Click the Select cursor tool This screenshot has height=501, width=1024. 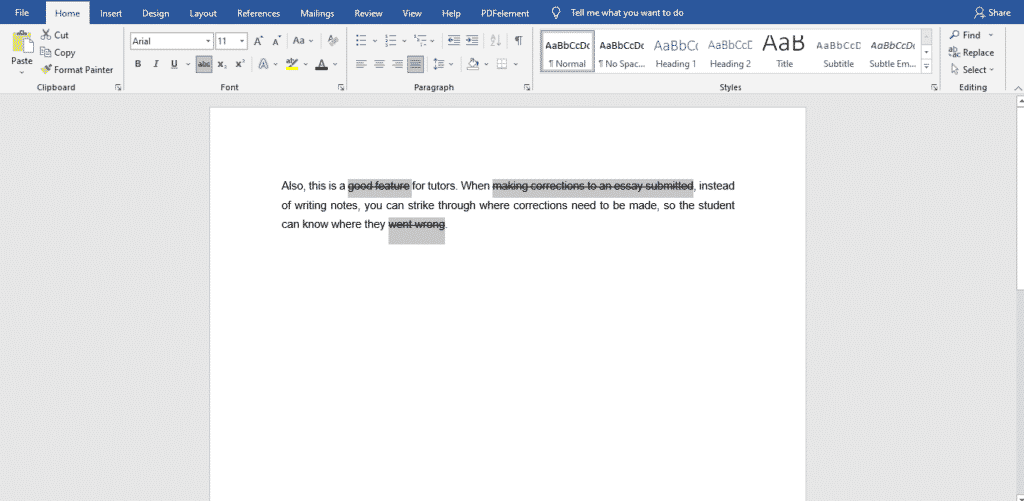(972, 69)
